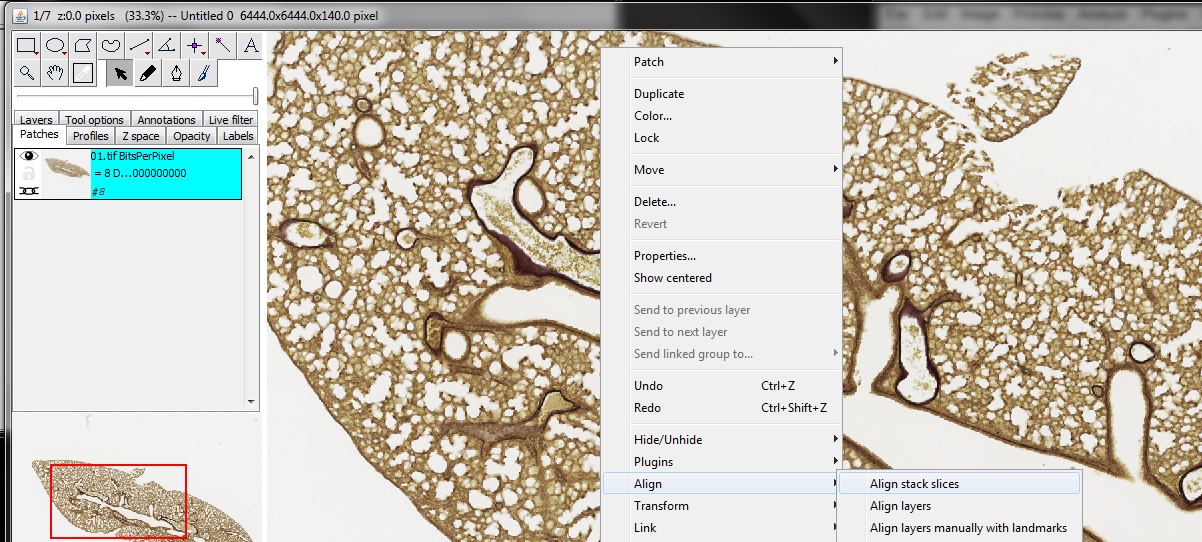Choose the Hand scrolling tool
The width and height of the screenshot is (1202, 542).
click(x=55, y=73)
